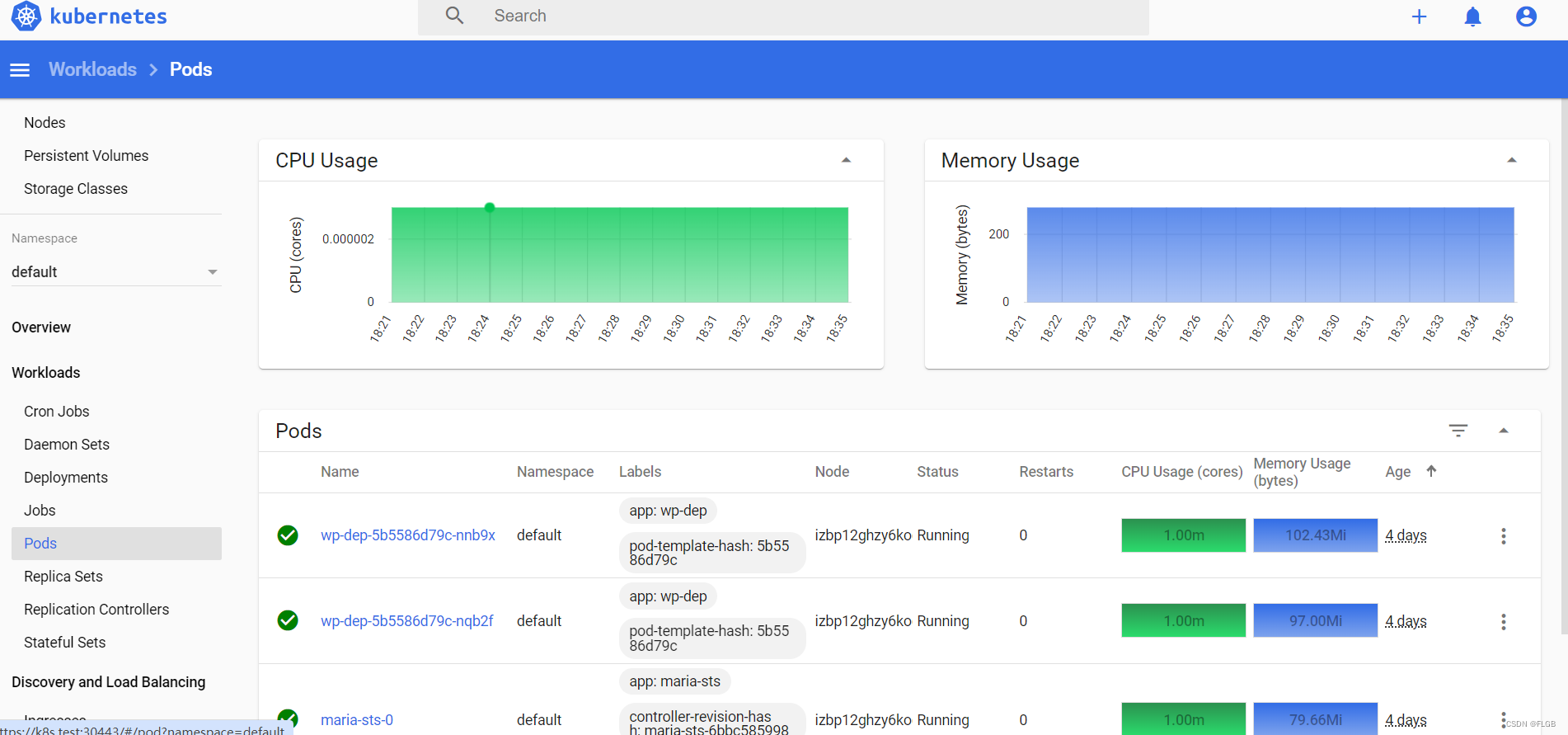Open Cron Jobs in sidebar
1568x735 pixels.
pos(56,412)
